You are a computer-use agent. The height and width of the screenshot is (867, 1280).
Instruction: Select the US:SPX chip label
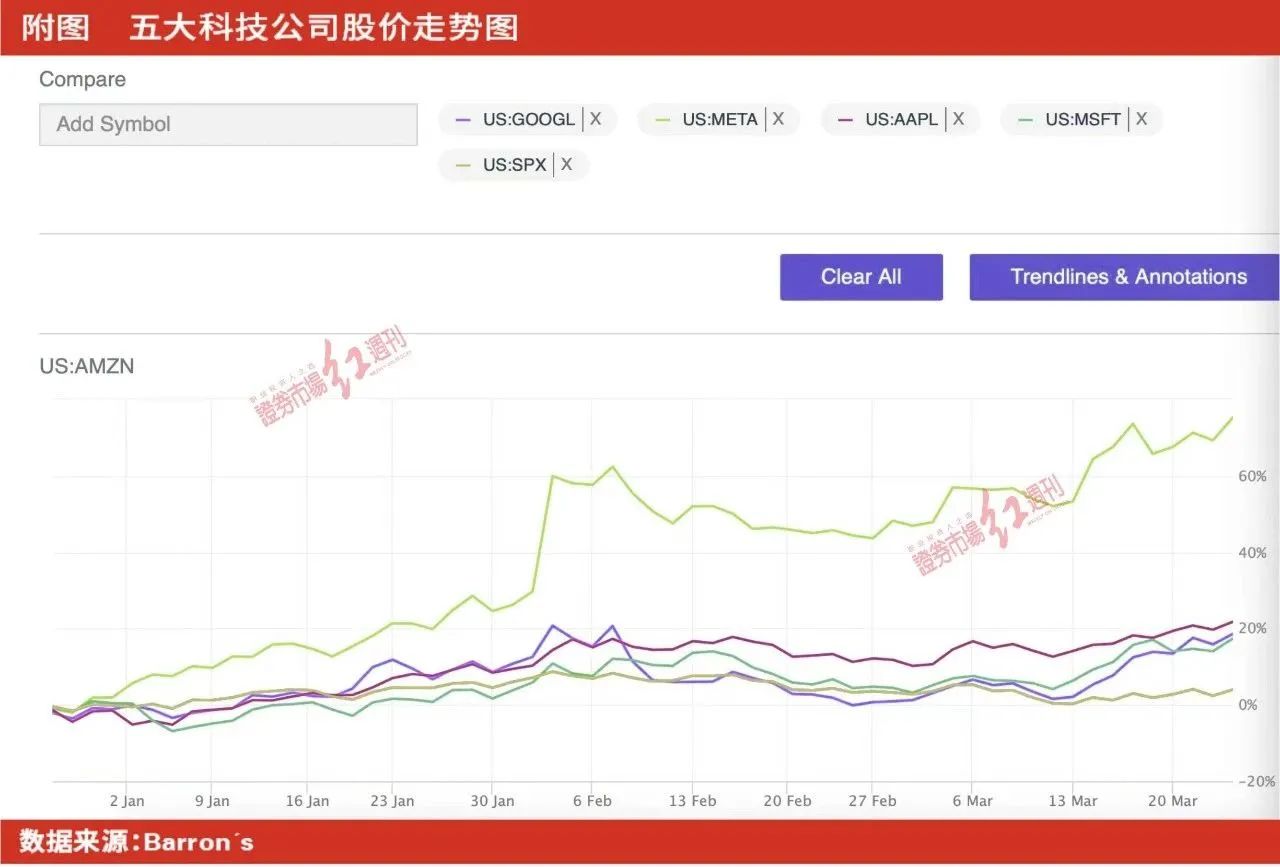(515, 164)
